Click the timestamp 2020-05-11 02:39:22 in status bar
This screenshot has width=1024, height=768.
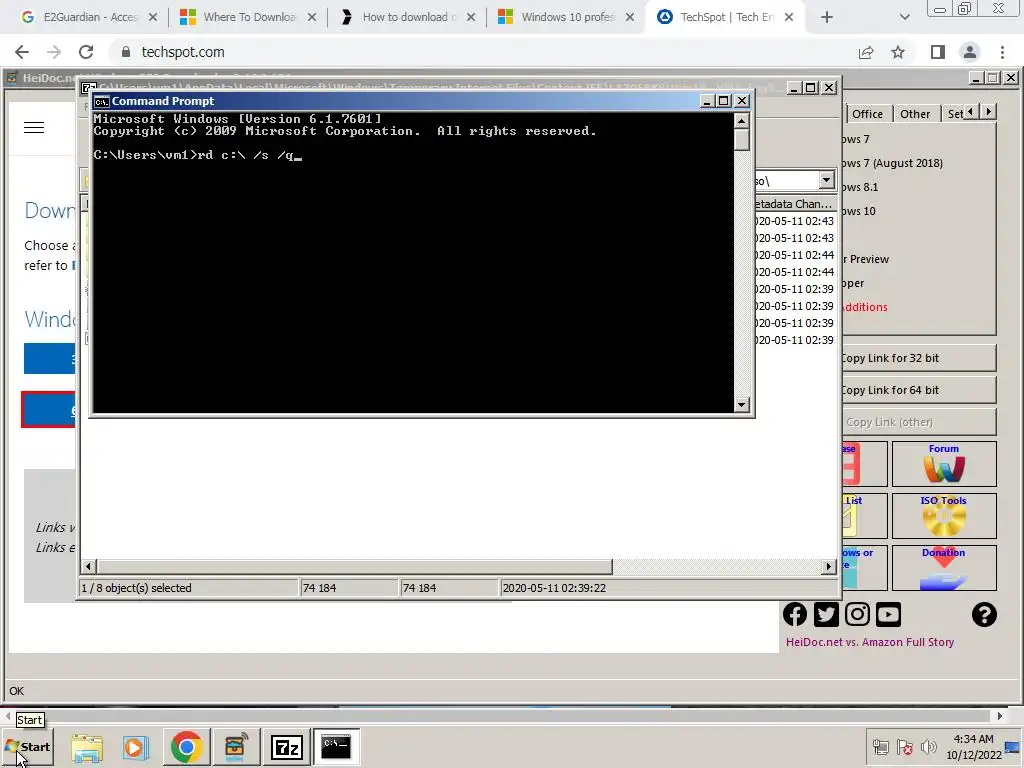(554, 588)
